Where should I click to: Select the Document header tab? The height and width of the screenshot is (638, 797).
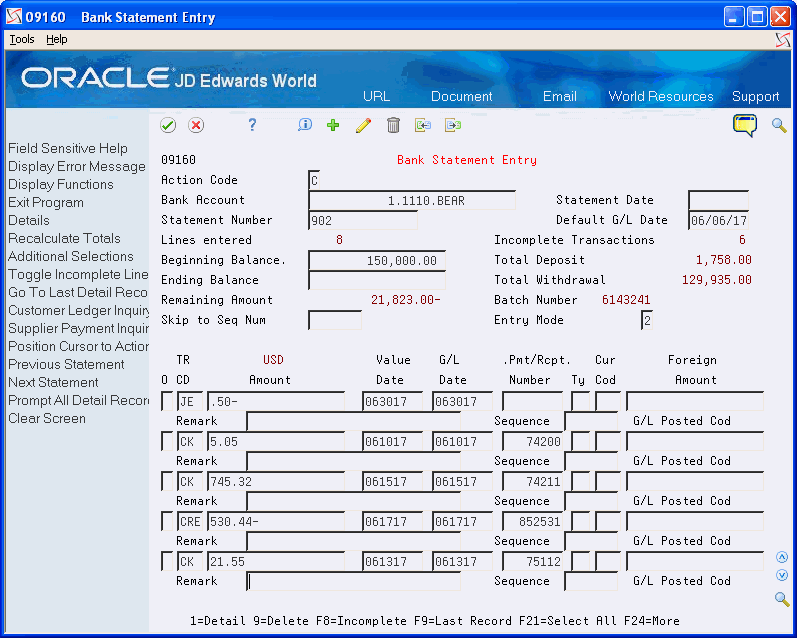point(462,97)
